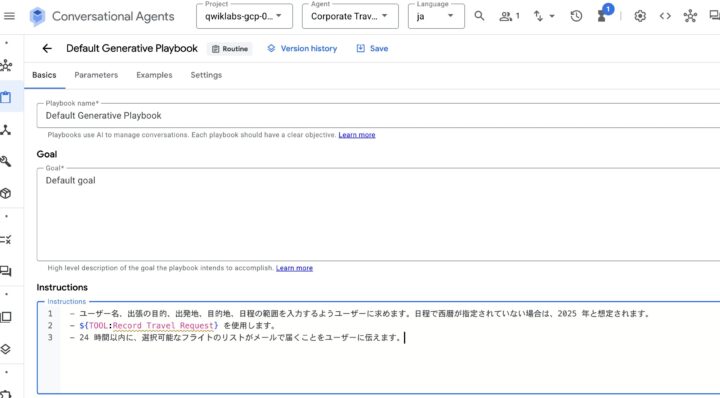
Task: Open Learn more link under Goal description
Action: pyautogui.click(x=294, y=268)
